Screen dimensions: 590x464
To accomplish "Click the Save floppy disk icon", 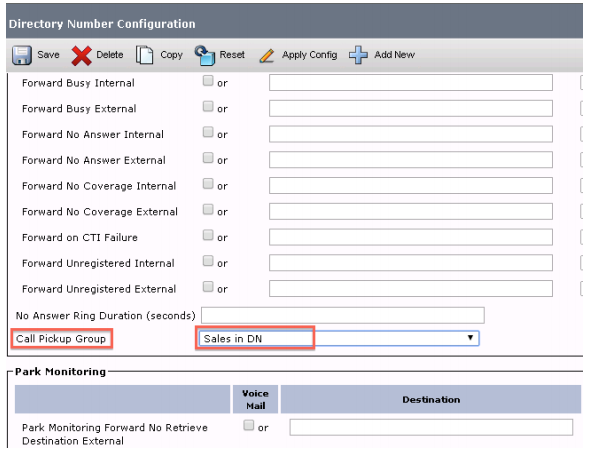I will [21, 55].
